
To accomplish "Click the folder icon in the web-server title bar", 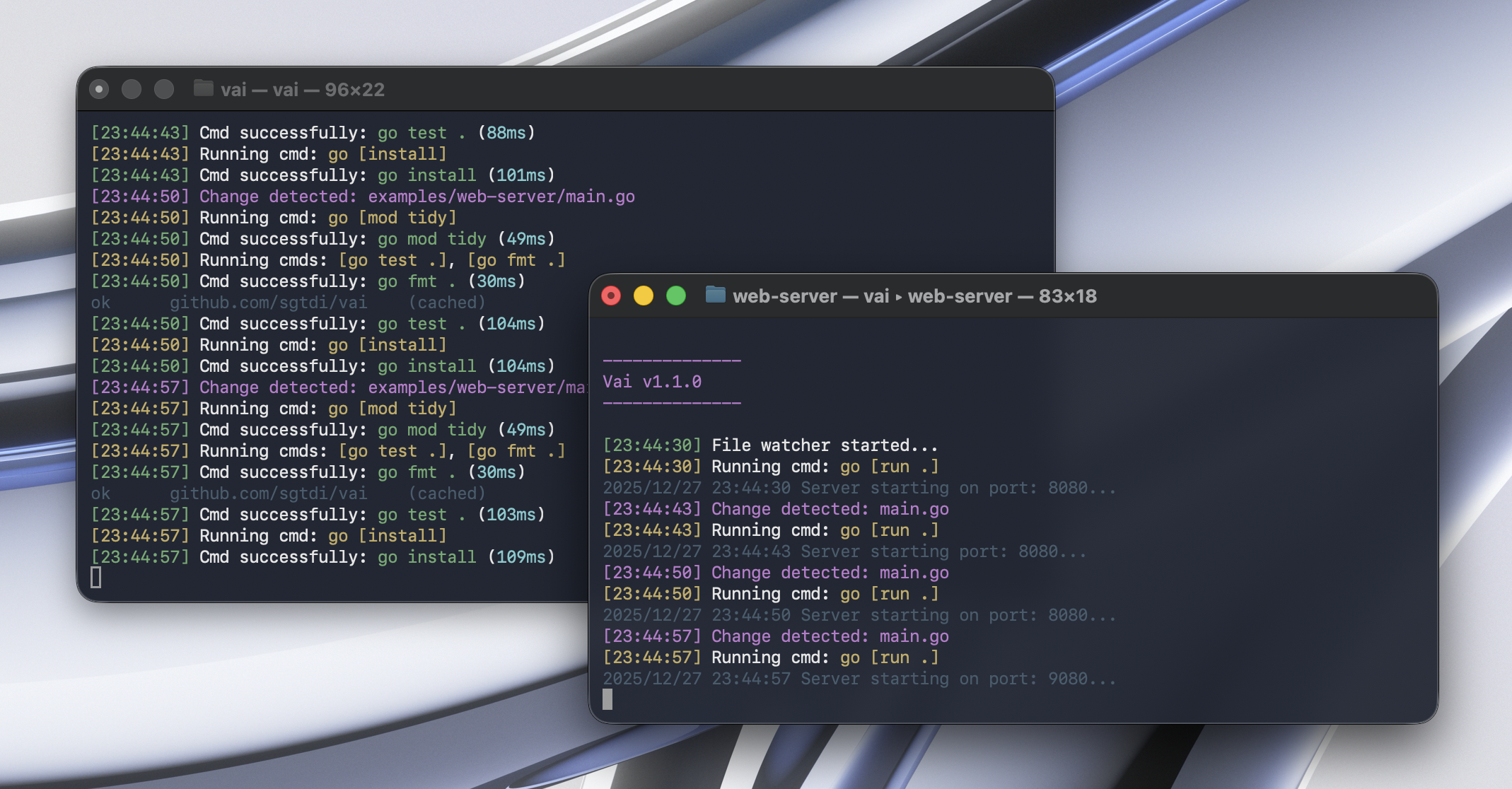I will [715, 296].
